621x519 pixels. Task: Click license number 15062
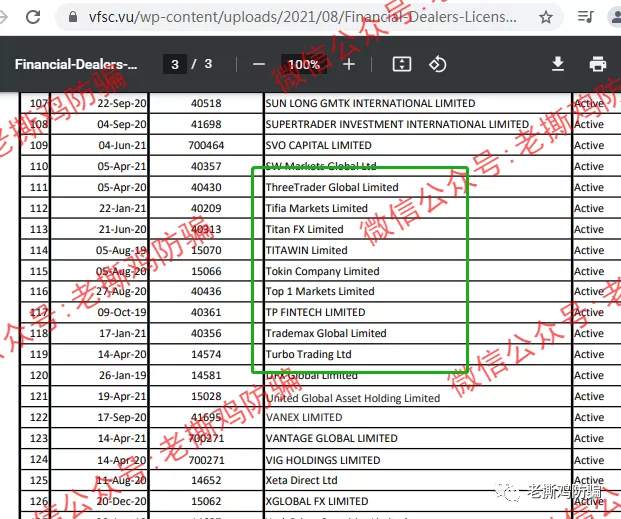pos(206,502)
